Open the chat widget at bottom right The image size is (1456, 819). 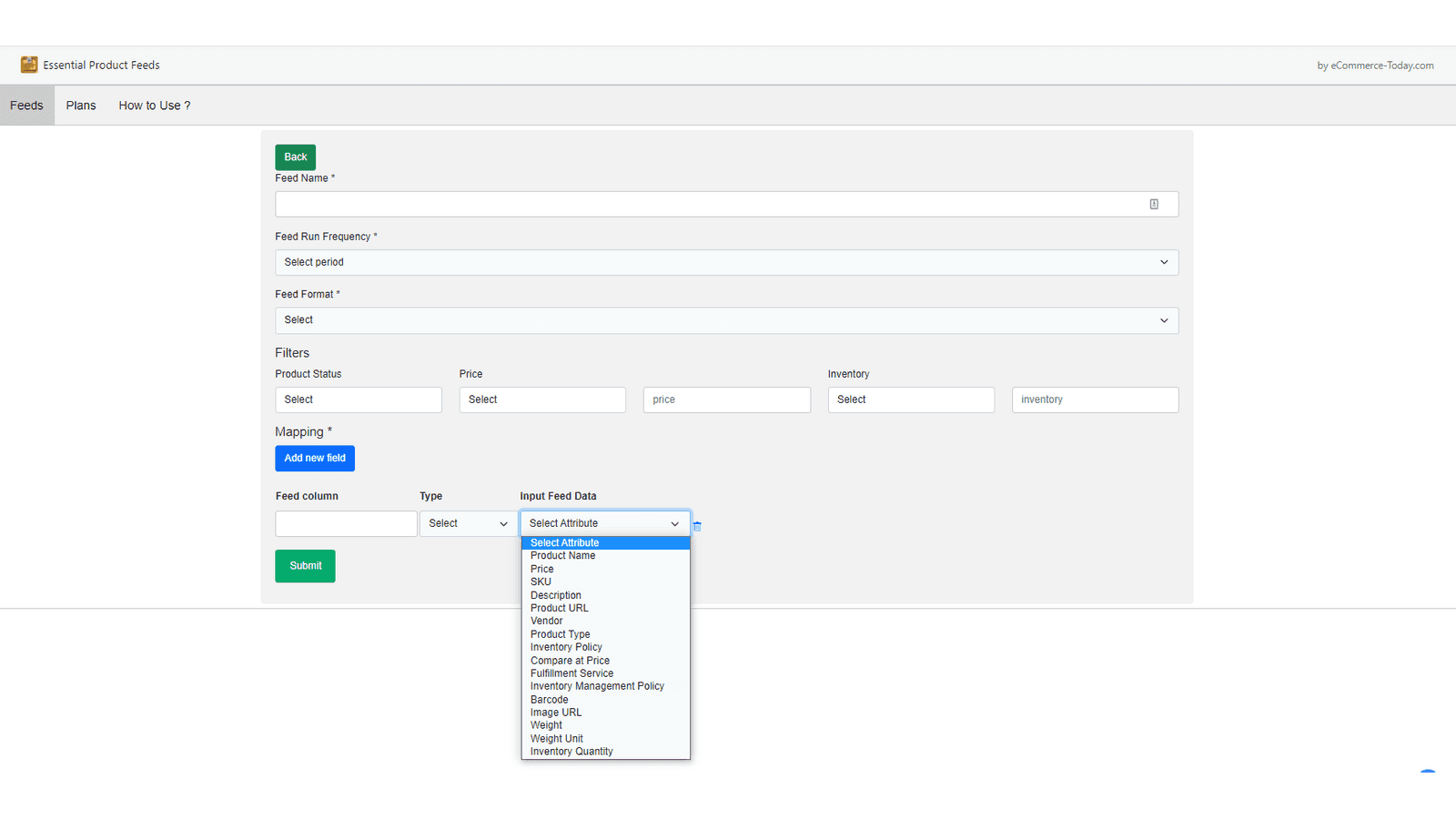coord(1427,775)
